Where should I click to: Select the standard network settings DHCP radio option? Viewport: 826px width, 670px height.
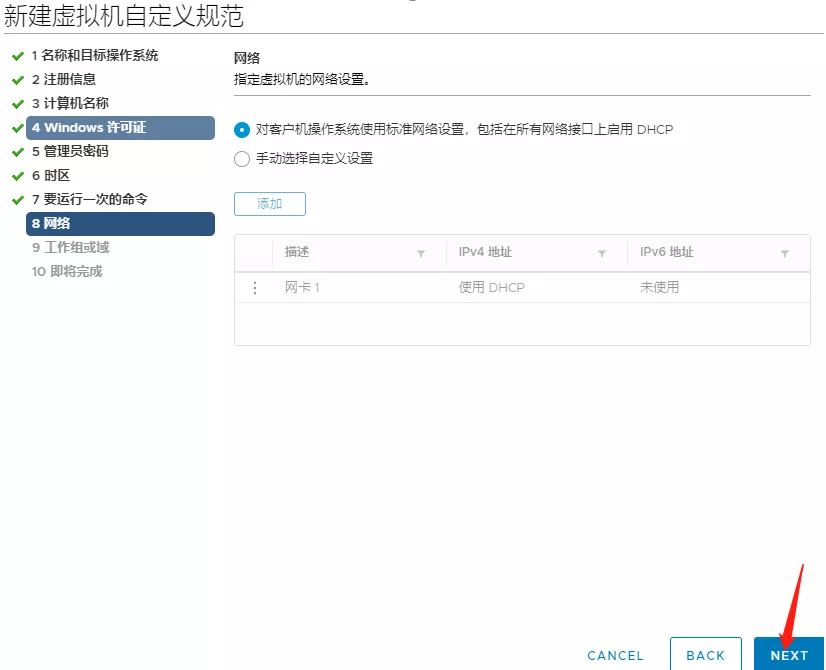click(x=242, y=130)
